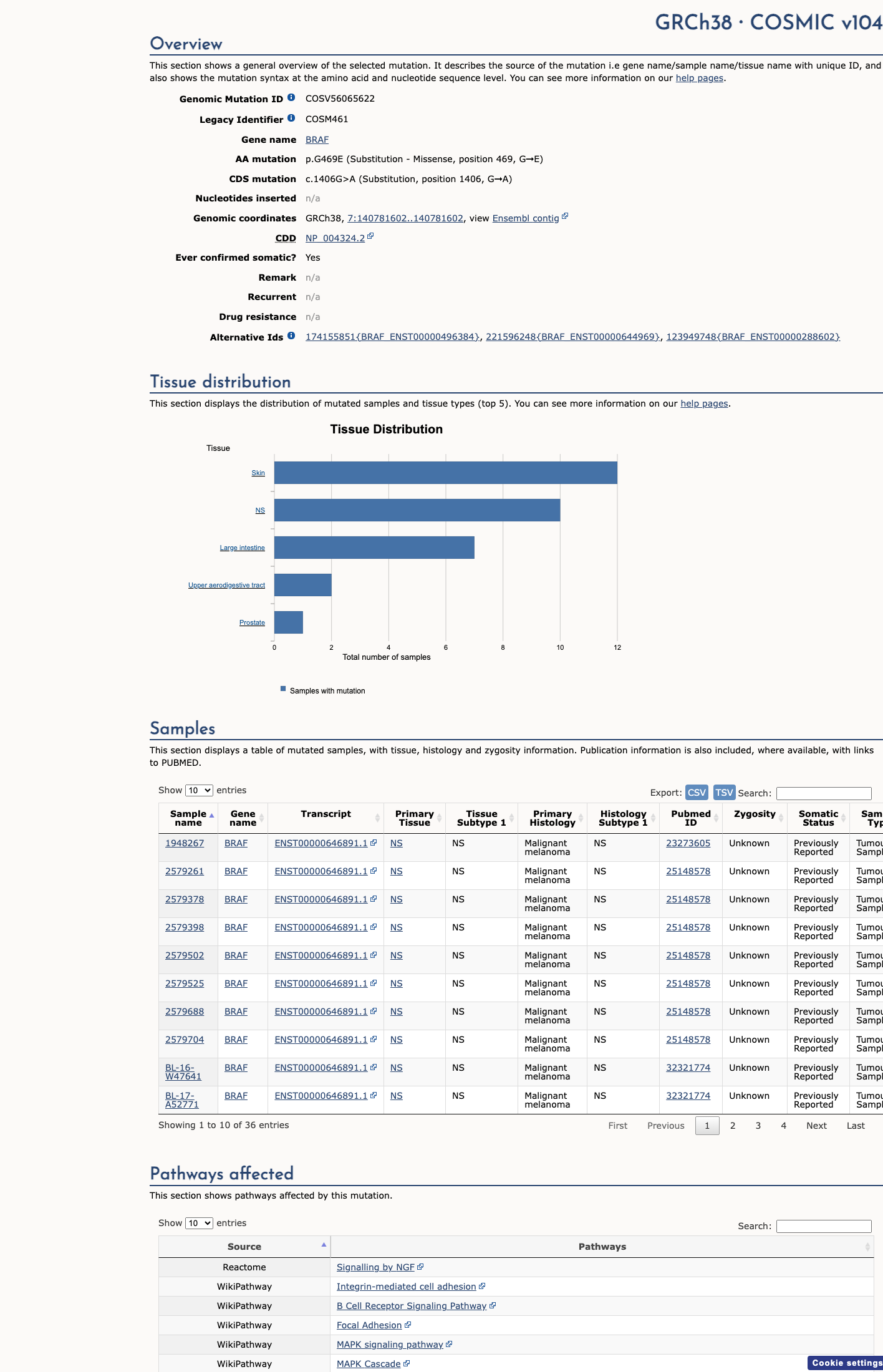The width and height of the screenshot is (883, 1372).
Task: Open the Upper aerodigestive tract label link
Action: pos(226,586)
